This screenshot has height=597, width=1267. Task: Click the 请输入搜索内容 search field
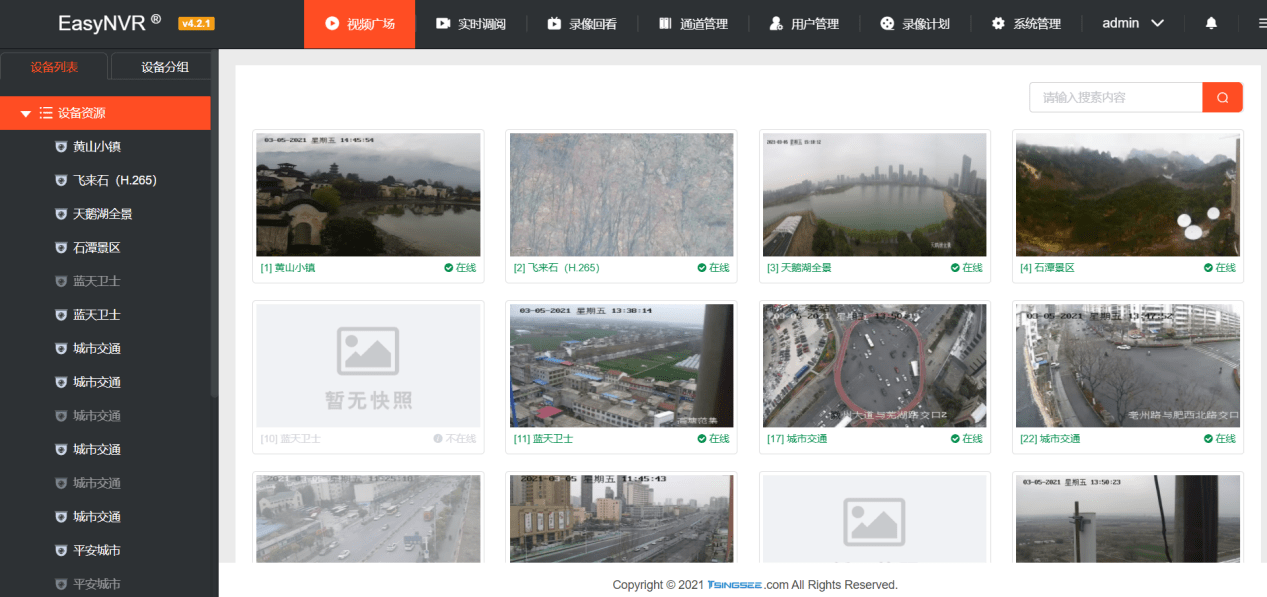pos(1115,97)
